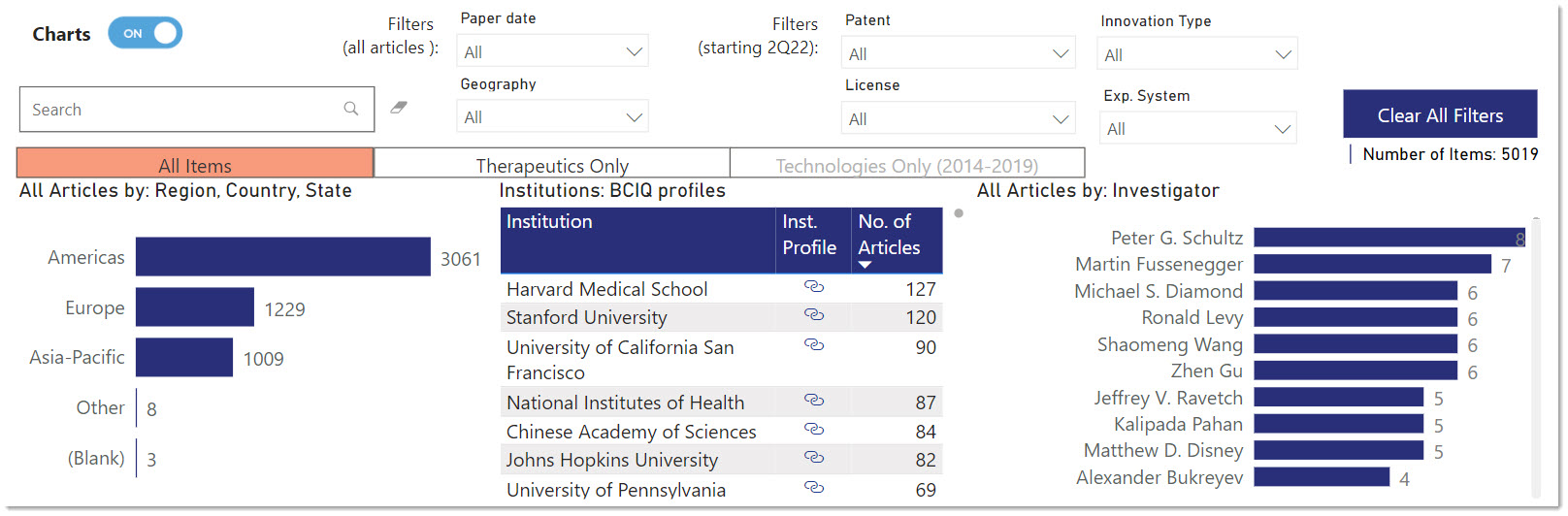Toggle the Charts ON switch

point(145,33)
